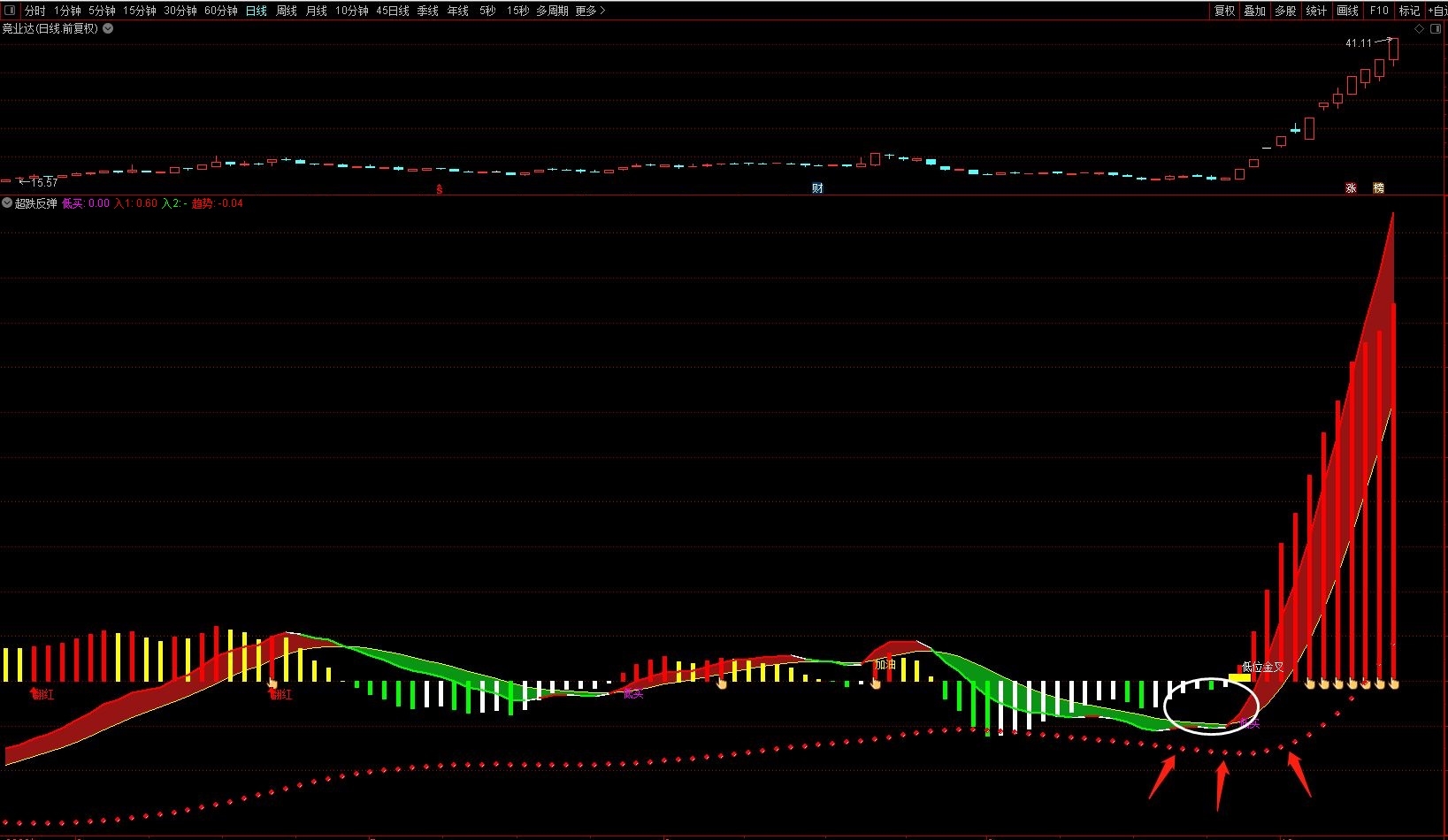Click the 叠加 overlay button

(x=1254, y=11)
